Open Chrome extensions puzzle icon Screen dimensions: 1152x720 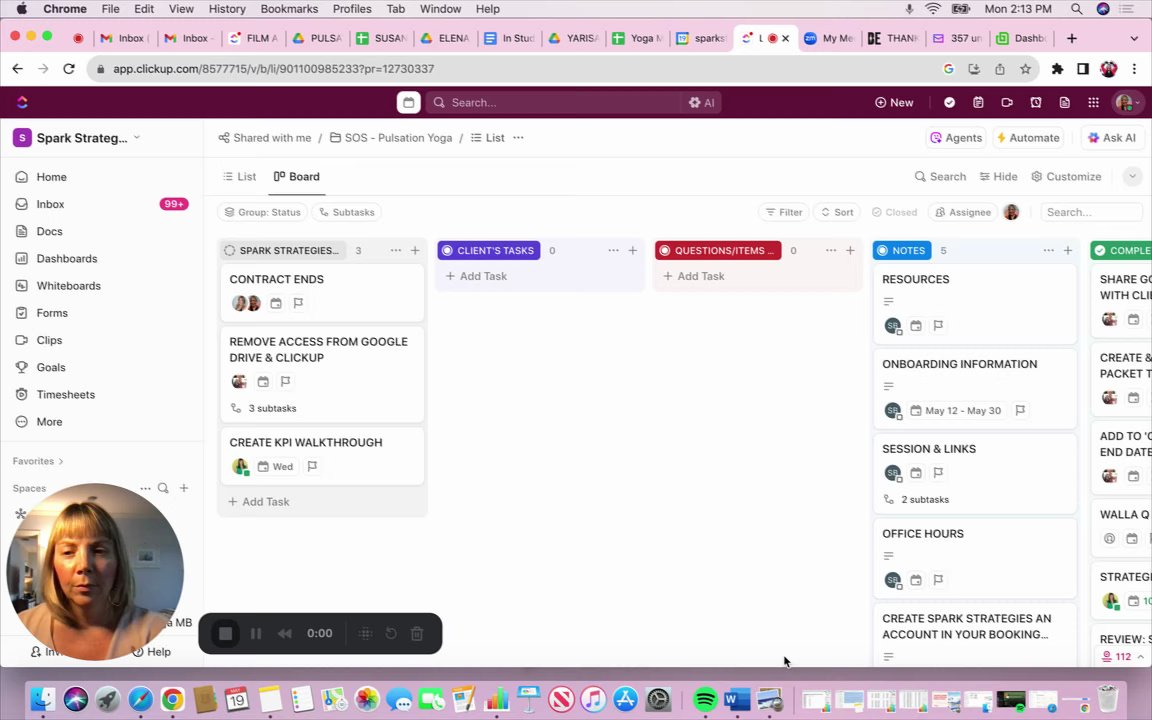pos(1057,69)
